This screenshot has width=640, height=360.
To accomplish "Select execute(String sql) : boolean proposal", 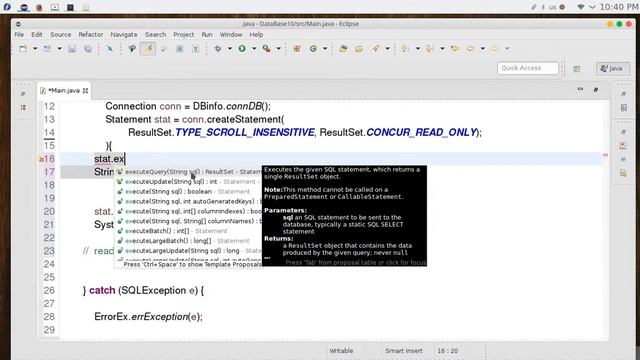I will (x=189, y=191).
